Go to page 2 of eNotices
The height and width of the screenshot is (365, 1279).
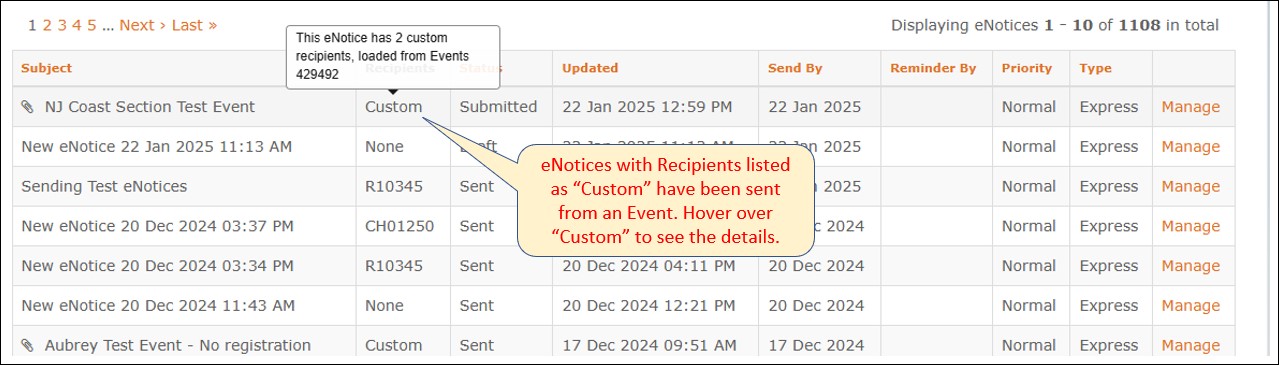tap(47, 25)
